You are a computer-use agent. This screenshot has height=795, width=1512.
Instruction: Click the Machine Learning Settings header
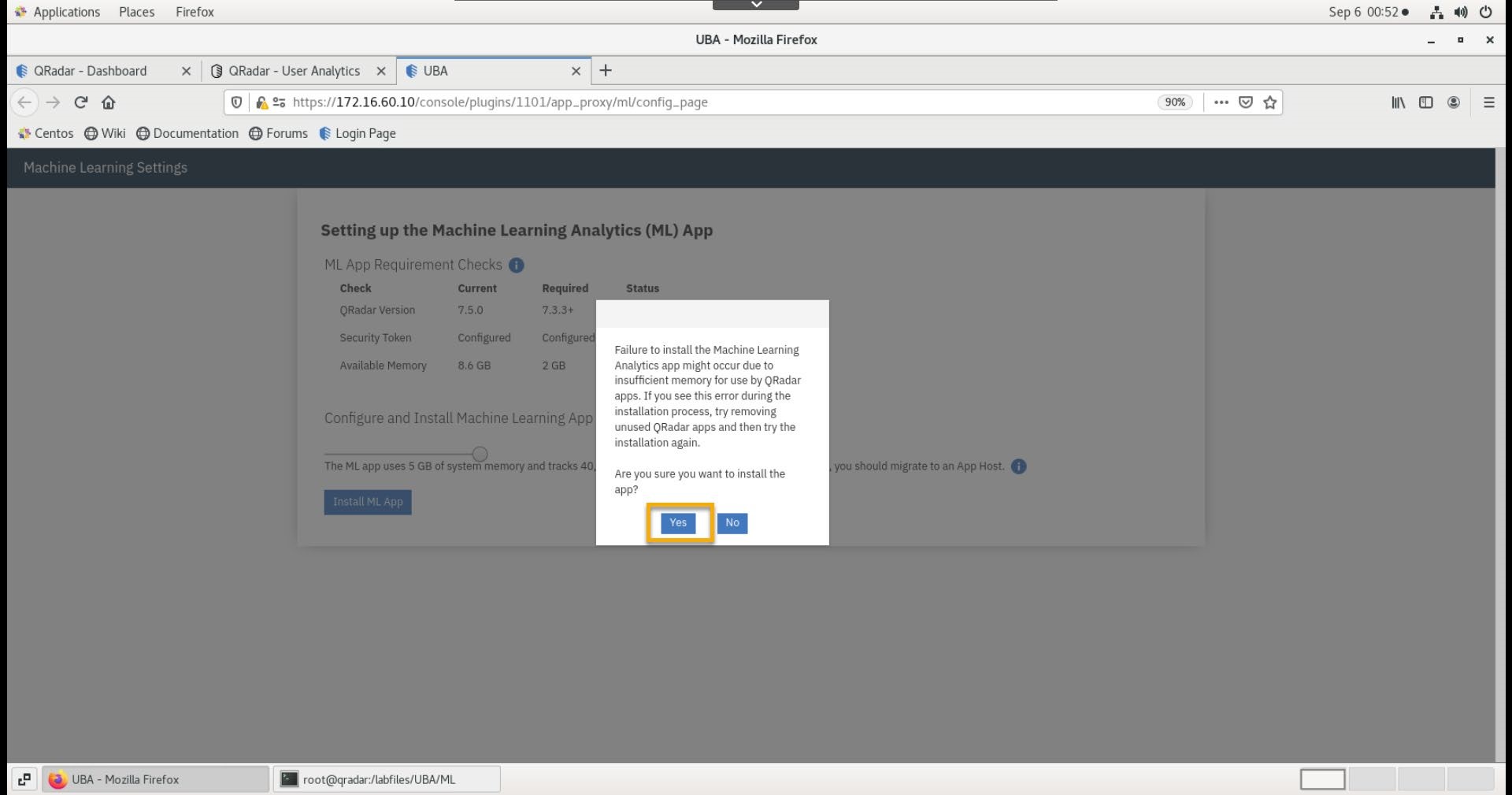[106, 168]
